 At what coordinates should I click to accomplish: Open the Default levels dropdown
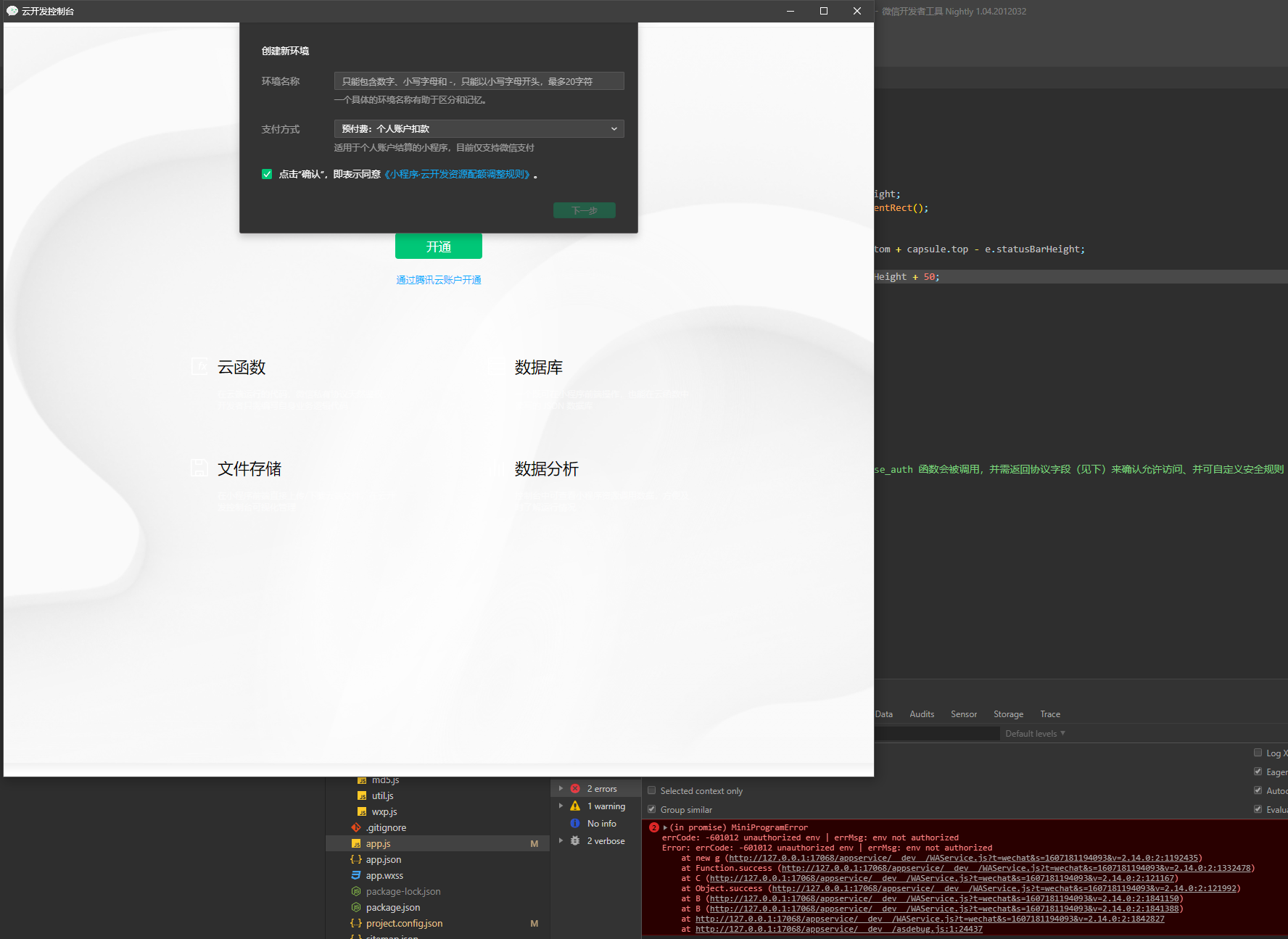point(1035,734)
